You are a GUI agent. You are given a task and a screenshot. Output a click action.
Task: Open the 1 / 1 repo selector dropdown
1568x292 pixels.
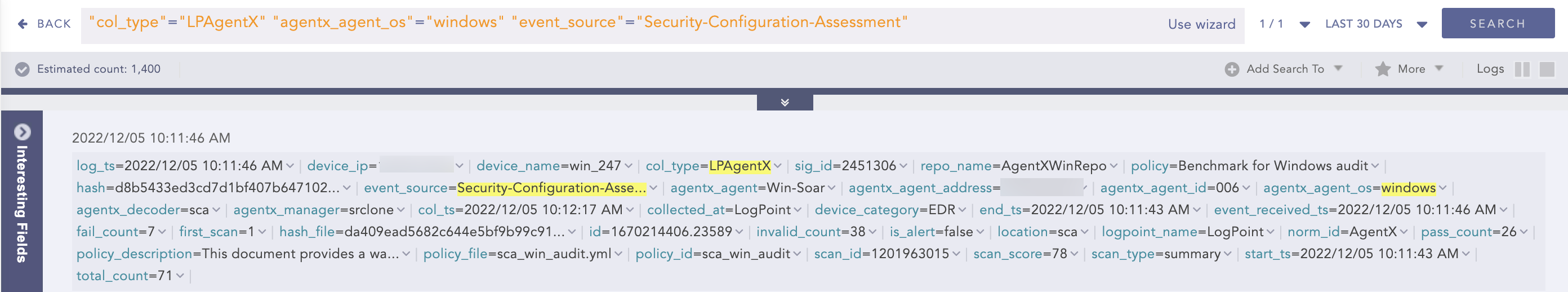[1304, 24]
